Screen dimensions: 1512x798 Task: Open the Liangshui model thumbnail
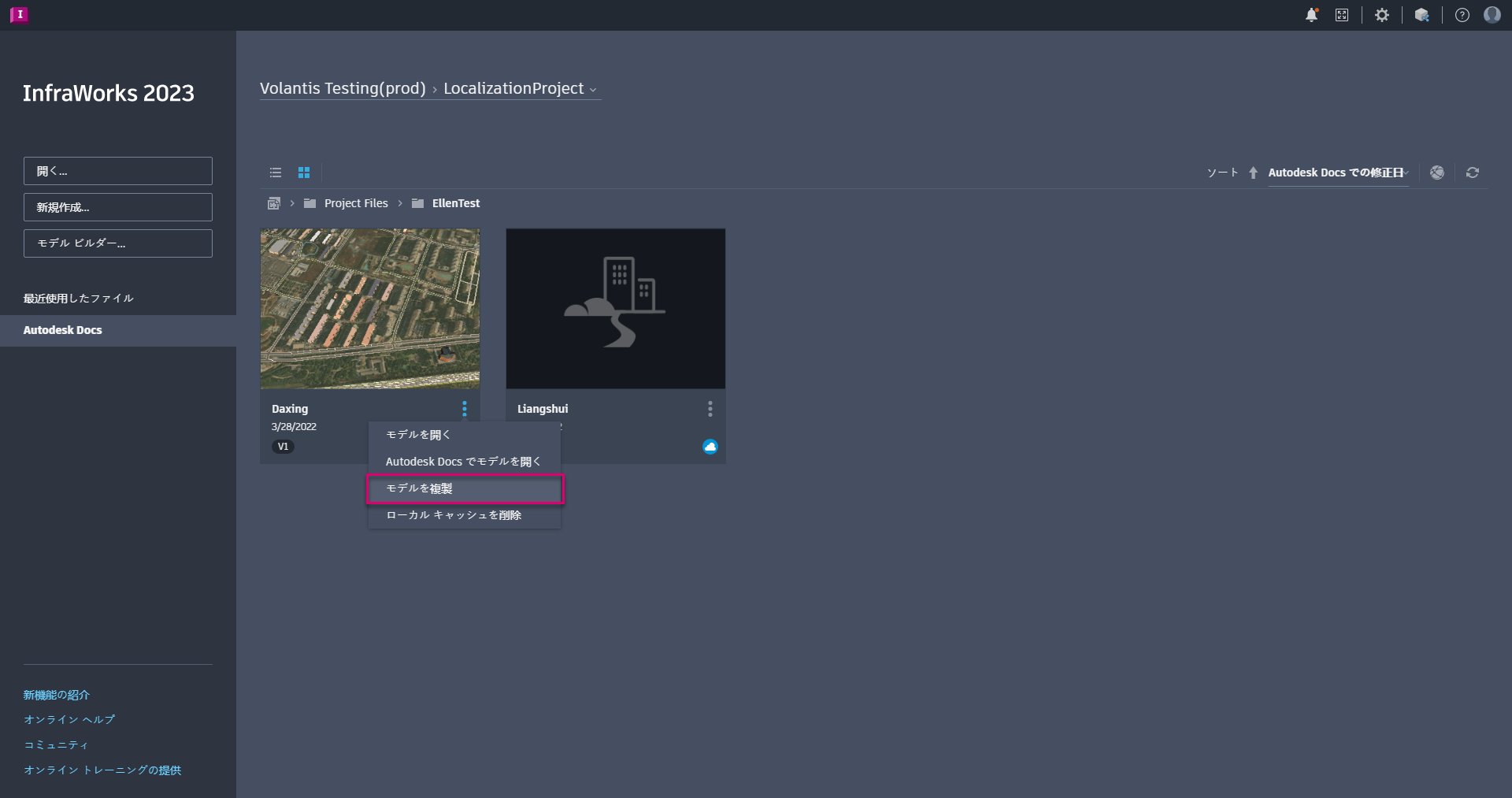[x=616, y=309]
